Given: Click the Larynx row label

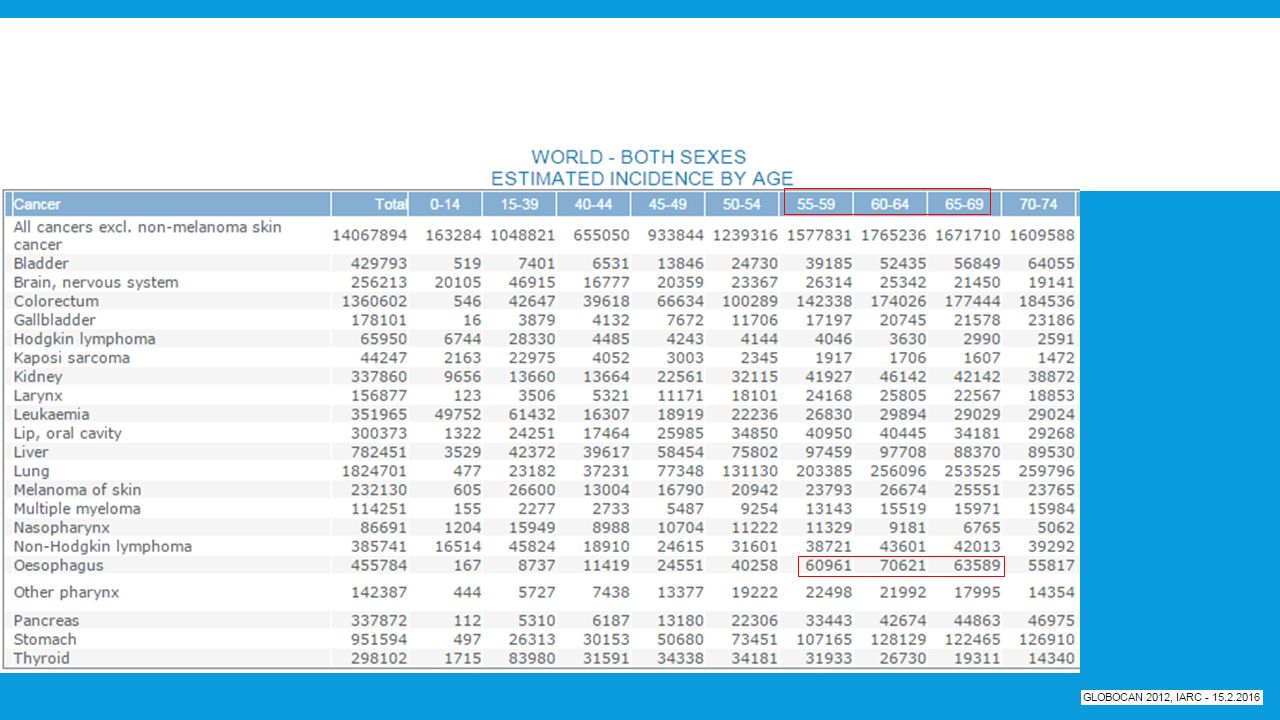Looking at the screenshot, I should click(38, 396).
